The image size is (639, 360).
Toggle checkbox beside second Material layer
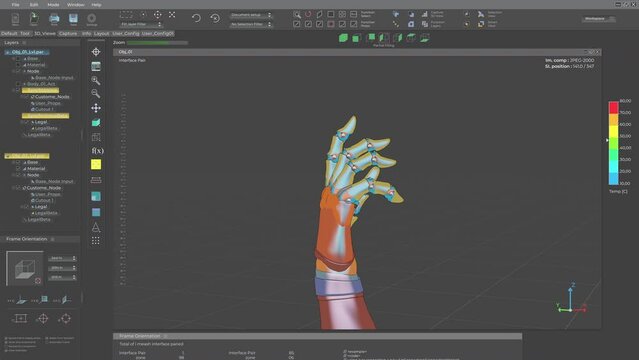point(18,168)
